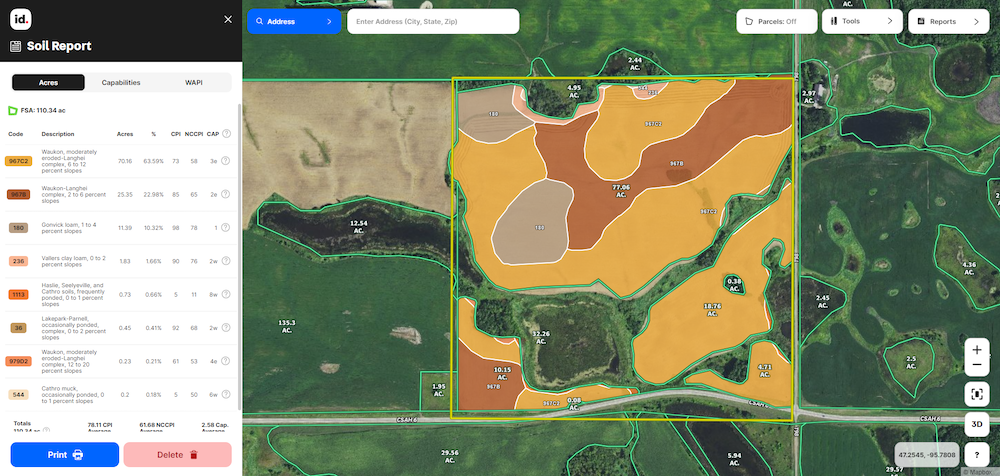Click help icon on the 967C2 row

226,161
